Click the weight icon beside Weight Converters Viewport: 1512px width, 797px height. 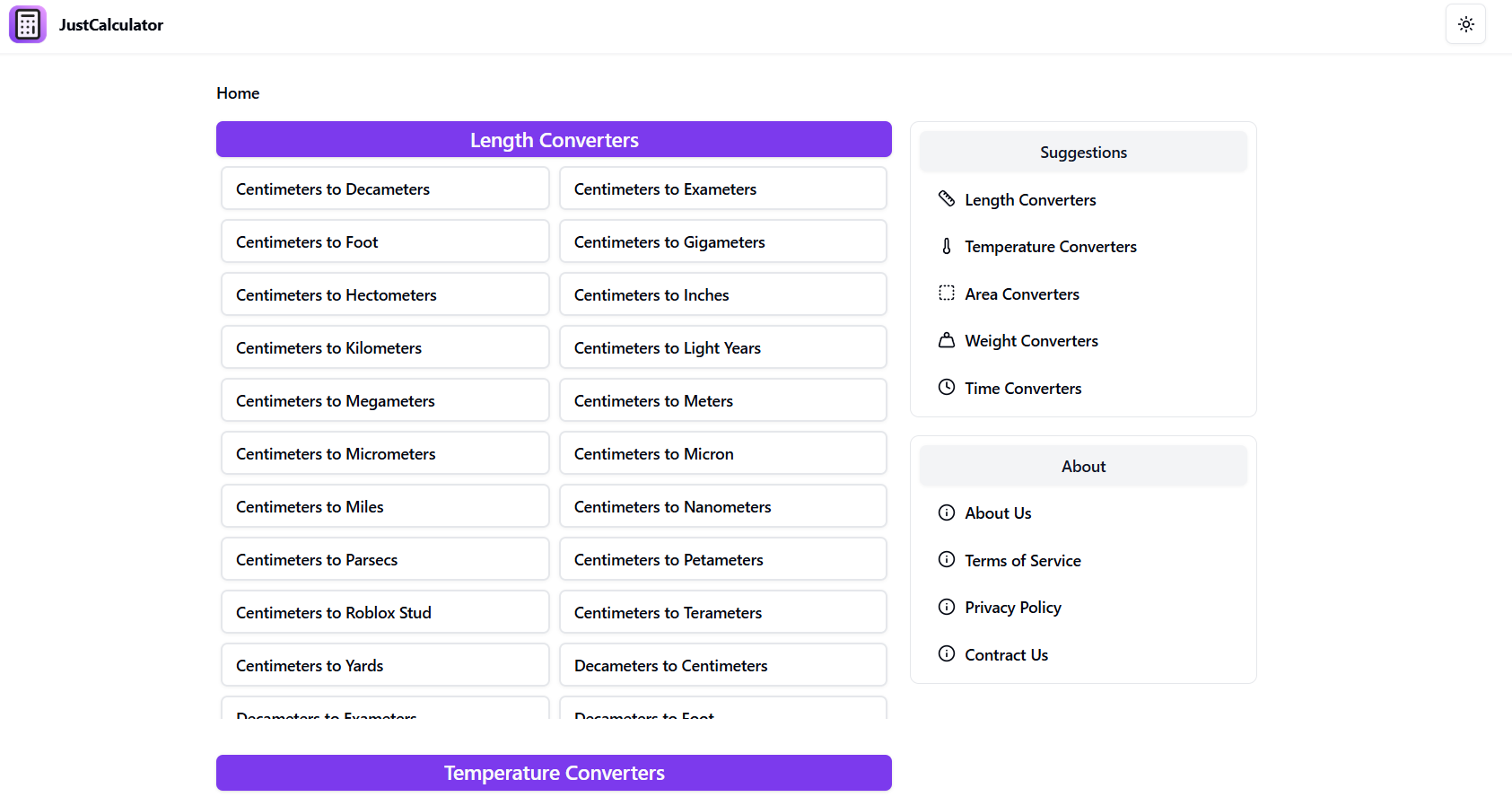pos(947,340)
